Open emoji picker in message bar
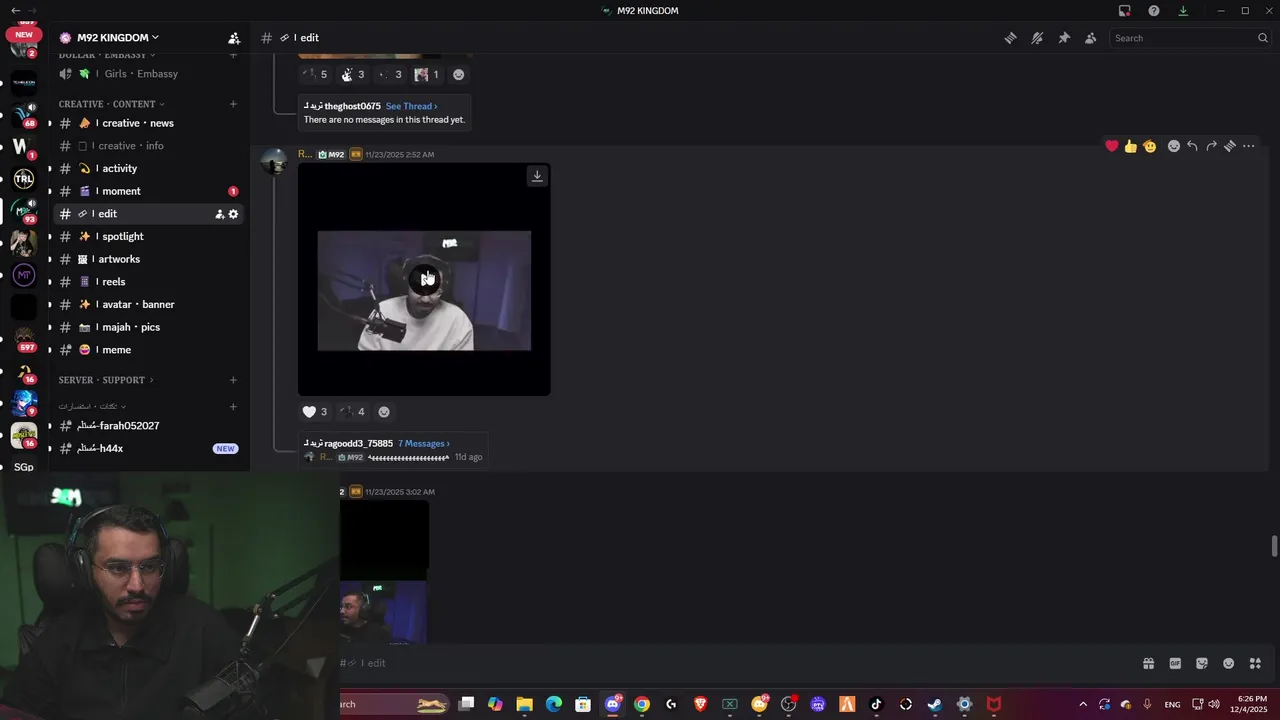 coord(1228,663)
